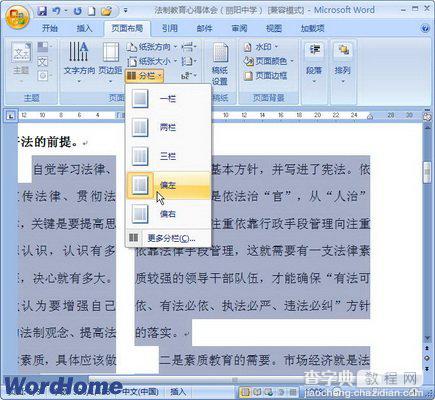Choose 三栏 three columns option

point(168,156)
